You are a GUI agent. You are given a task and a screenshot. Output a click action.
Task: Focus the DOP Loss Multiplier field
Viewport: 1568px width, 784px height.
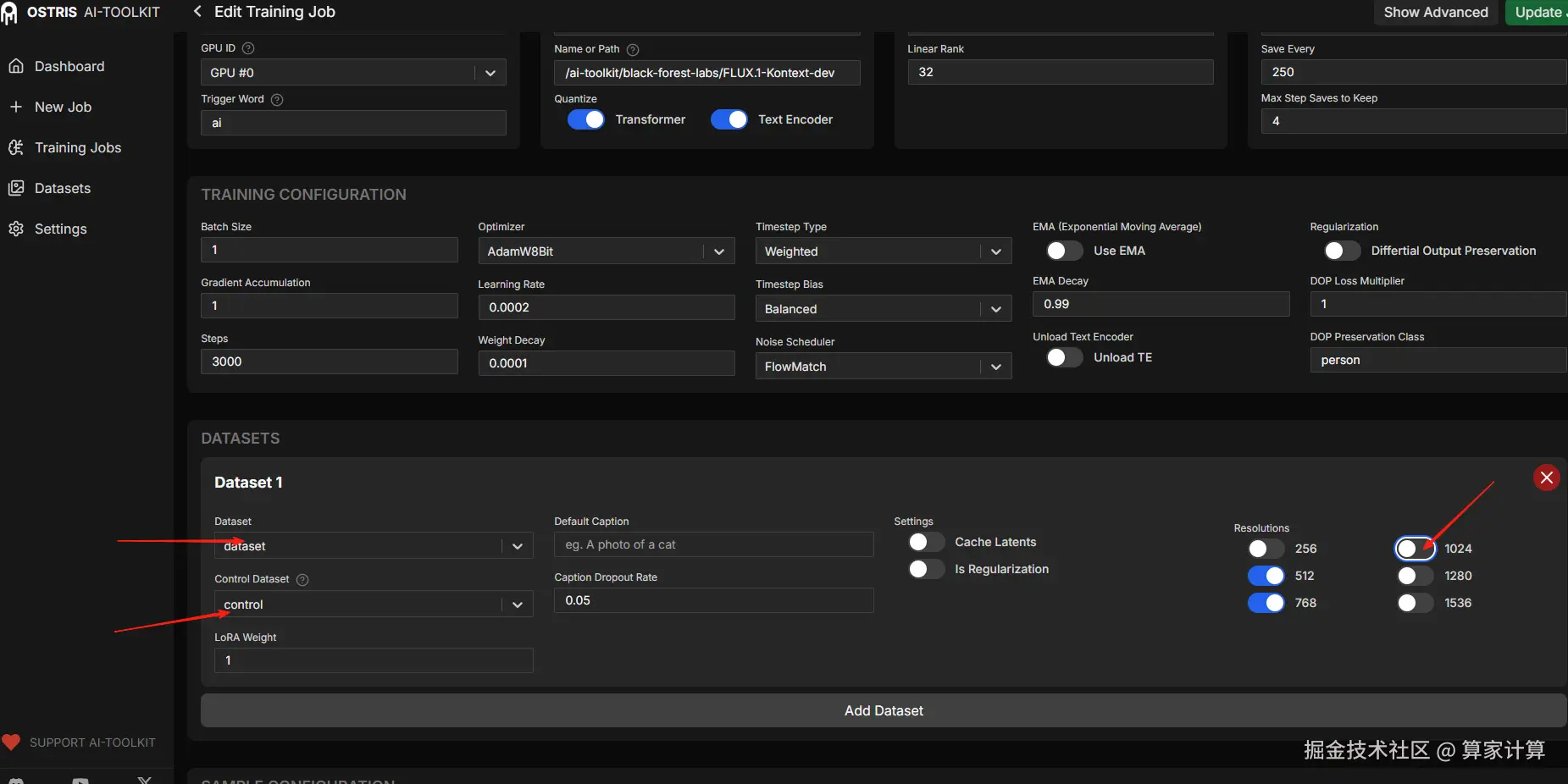[x=1438, y=304]
